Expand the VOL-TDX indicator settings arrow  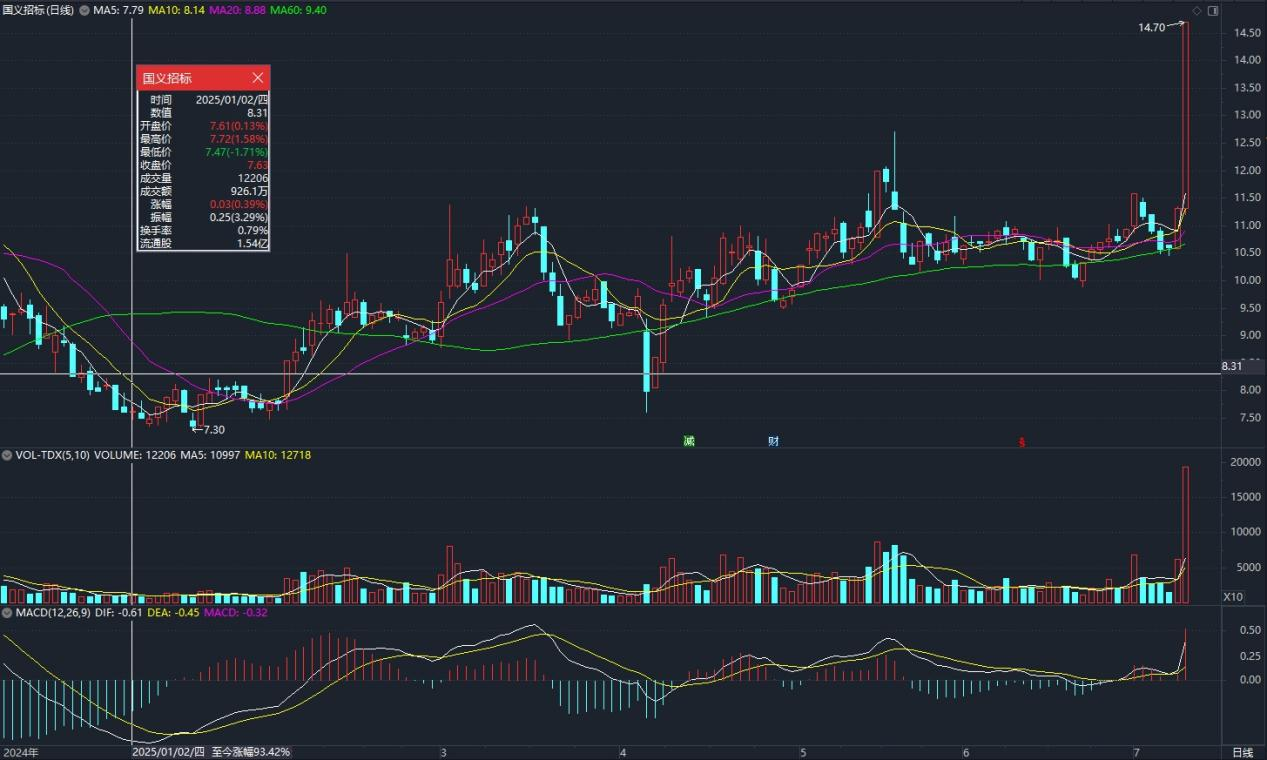coord(7,455)
